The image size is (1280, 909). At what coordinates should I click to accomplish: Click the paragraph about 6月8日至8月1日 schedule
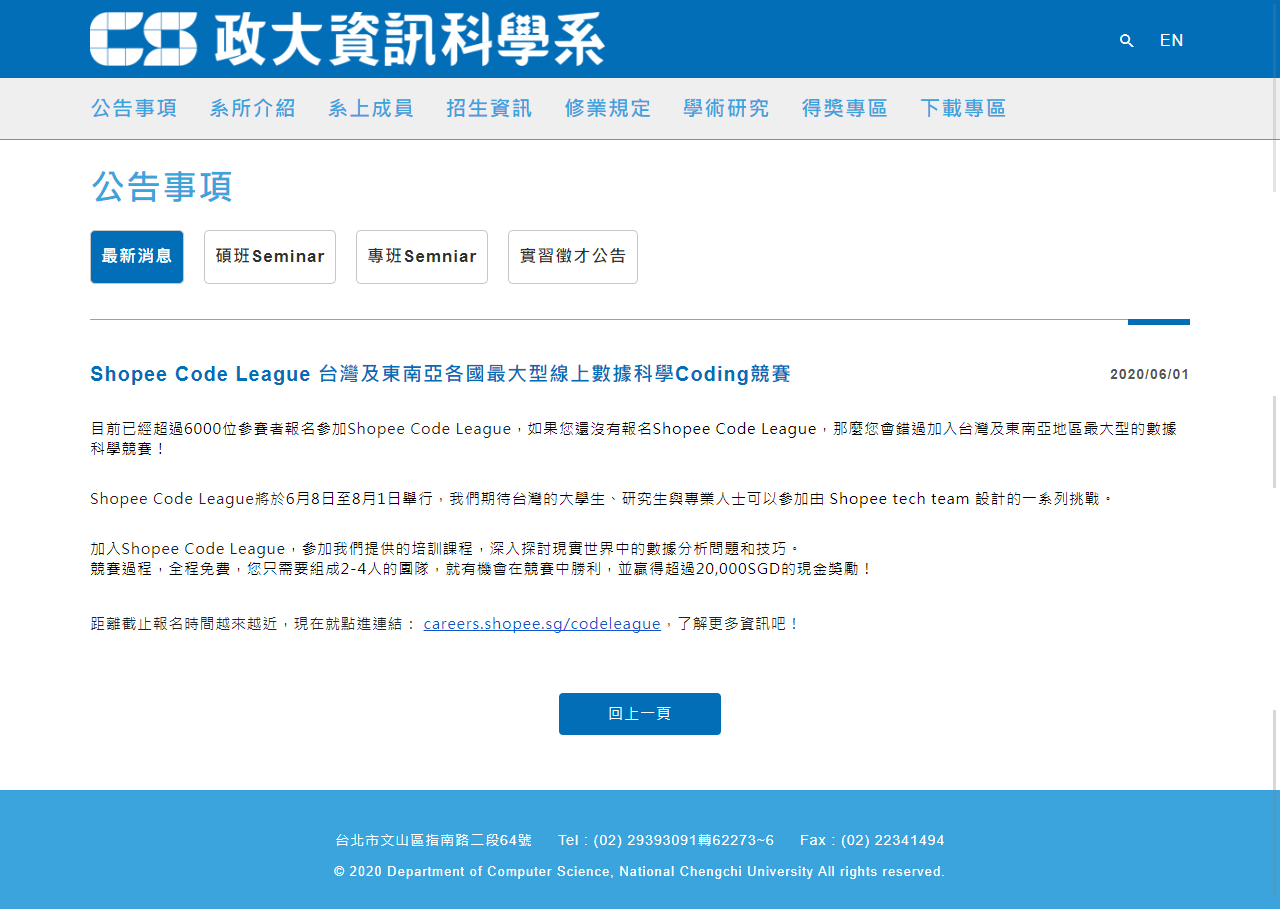601,498
